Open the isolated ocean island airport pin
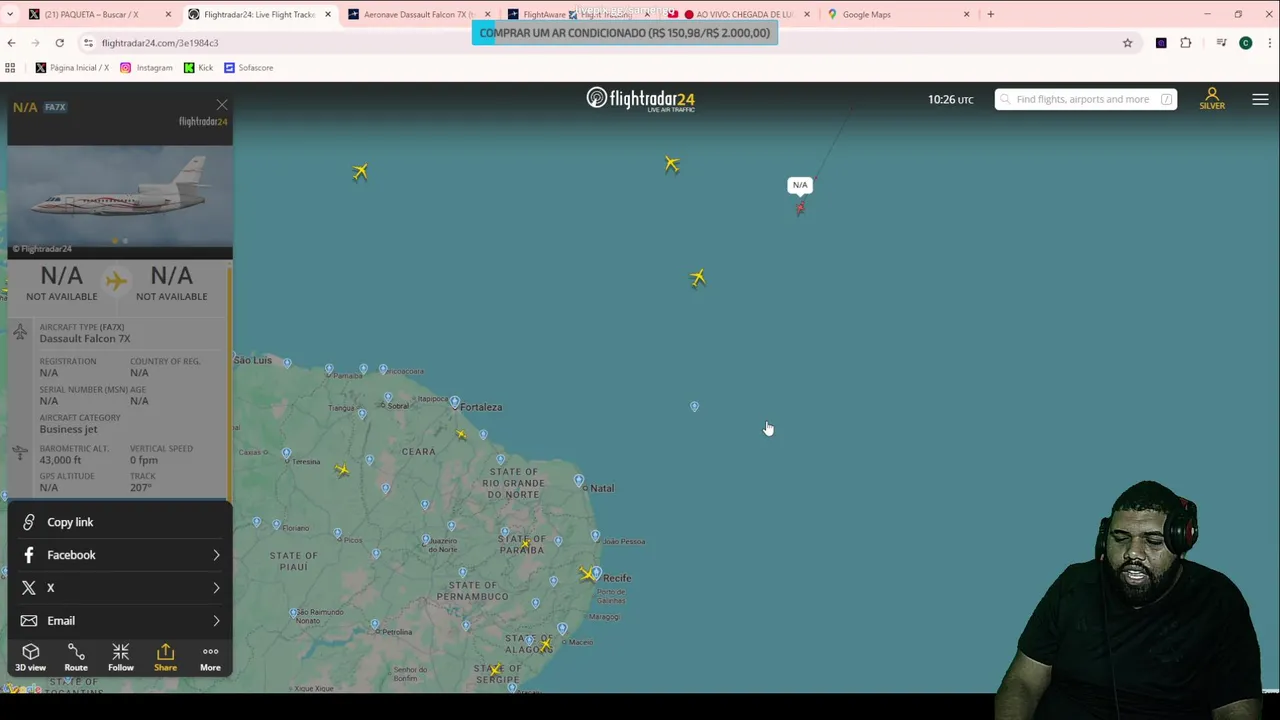 click(x=694, y=407)
